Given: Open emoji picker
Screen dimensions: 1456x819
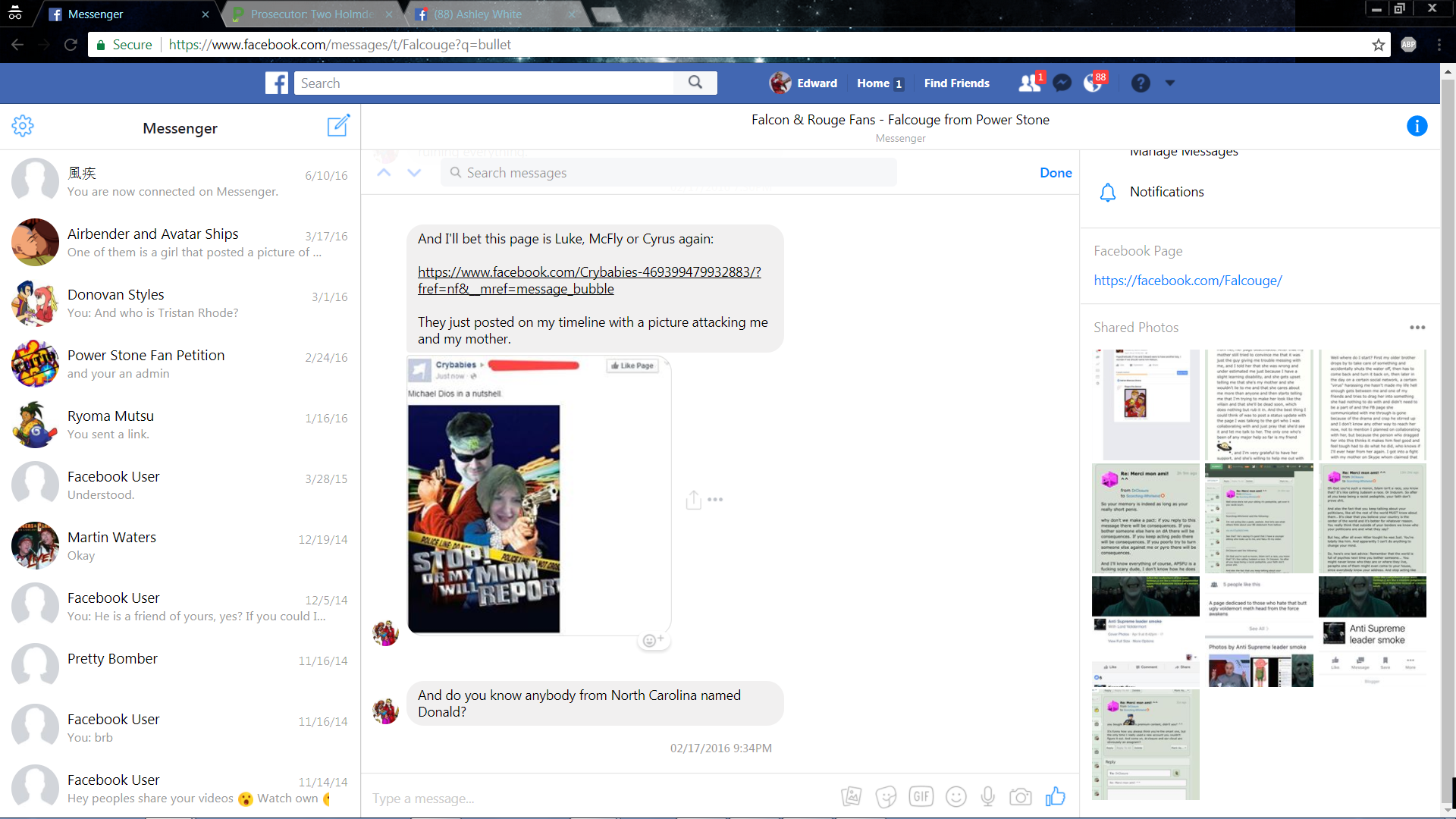Looking at the screenshot, I should click(956, 796).
